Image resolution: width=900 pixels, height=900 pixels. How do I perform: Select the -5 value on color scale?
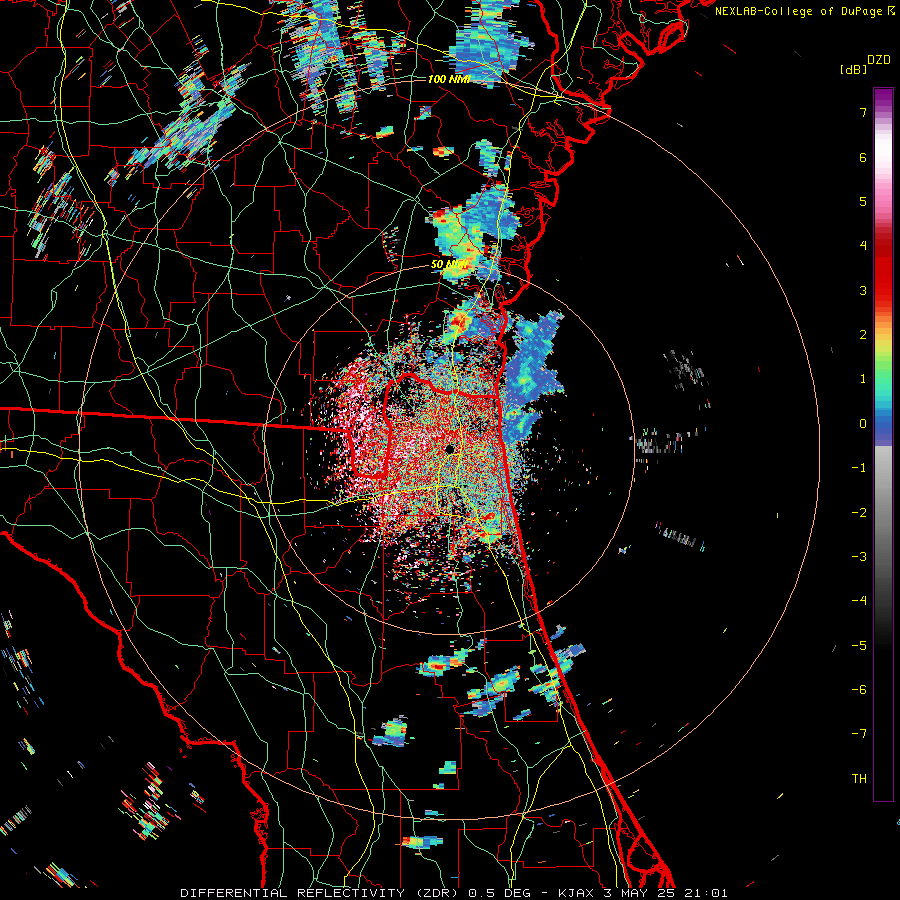coord(859,646)
